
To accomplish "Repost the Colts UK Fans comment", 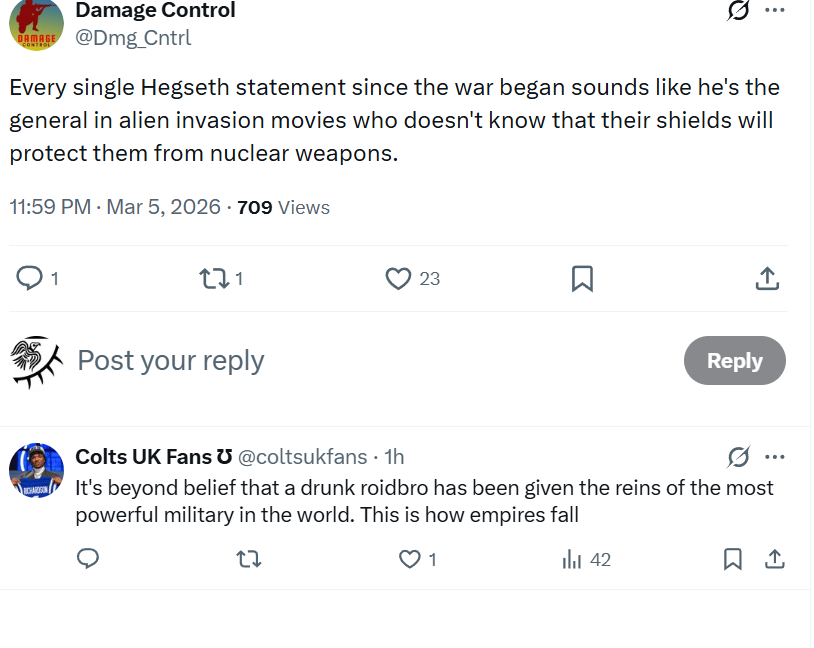I will point(247,559).
